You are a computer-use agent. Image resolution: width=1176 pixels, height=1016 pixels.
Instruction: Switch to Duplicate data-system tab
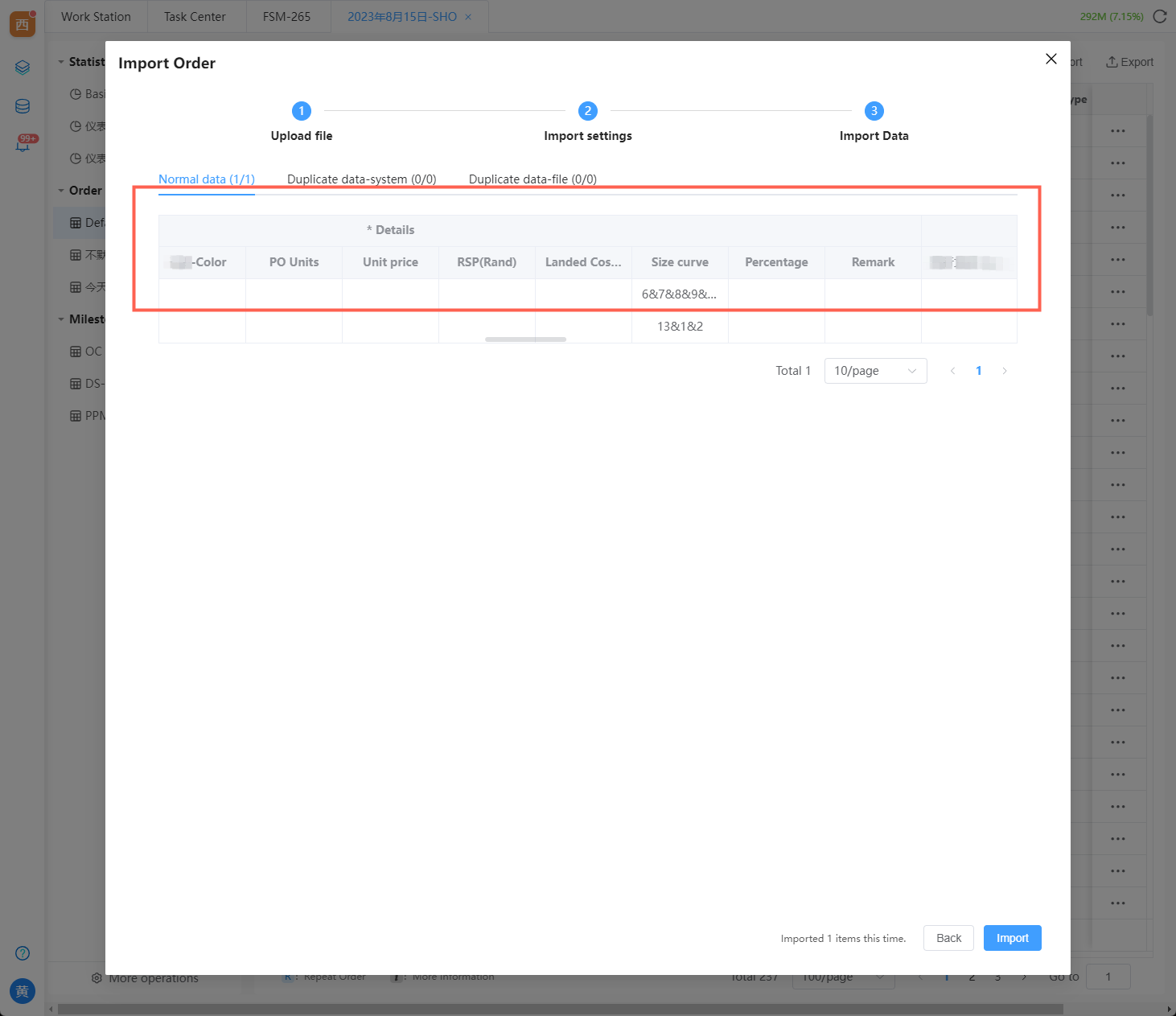361,179
